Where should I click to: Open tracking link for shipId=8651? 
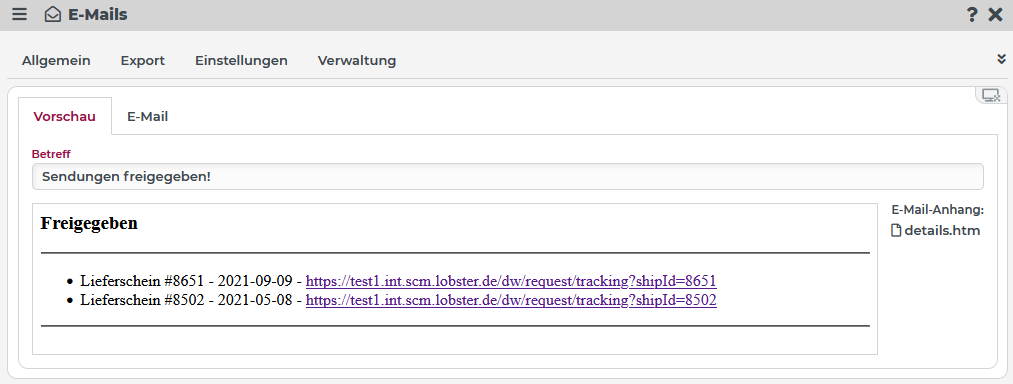[511, 281]
